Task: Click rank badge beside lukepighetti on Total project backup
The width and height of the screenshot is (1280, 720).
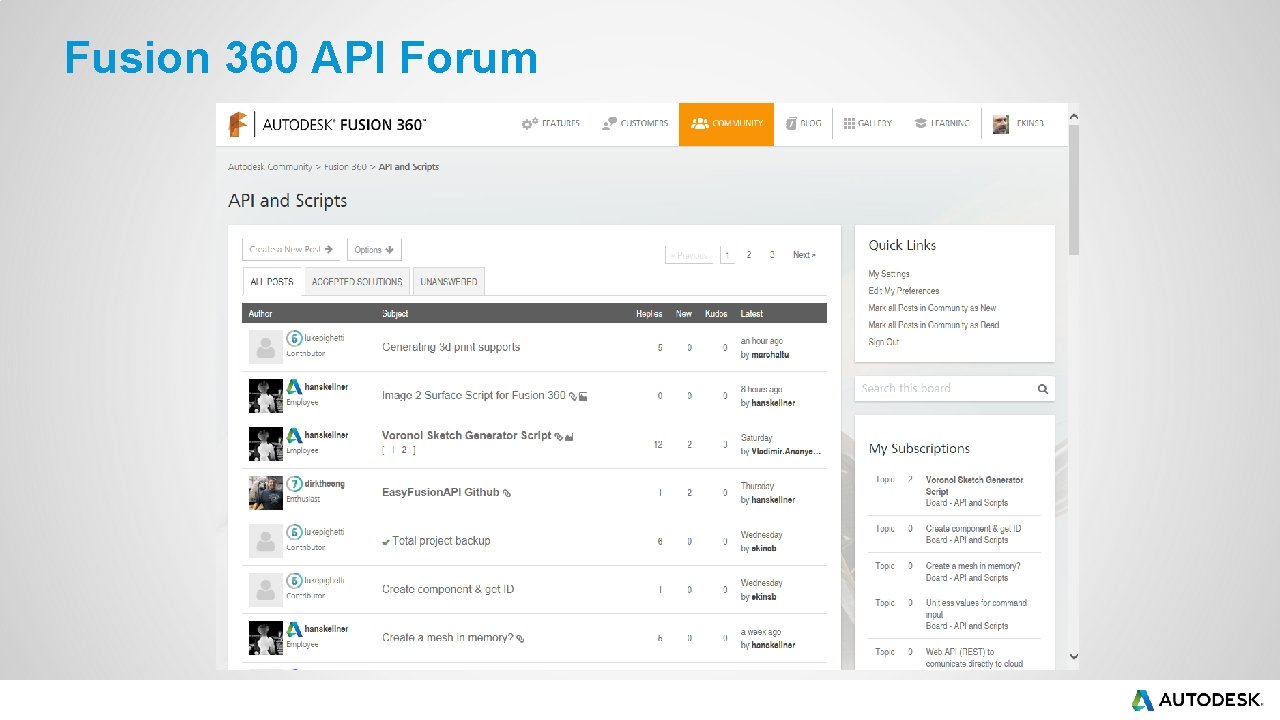Action: (294, 532)
